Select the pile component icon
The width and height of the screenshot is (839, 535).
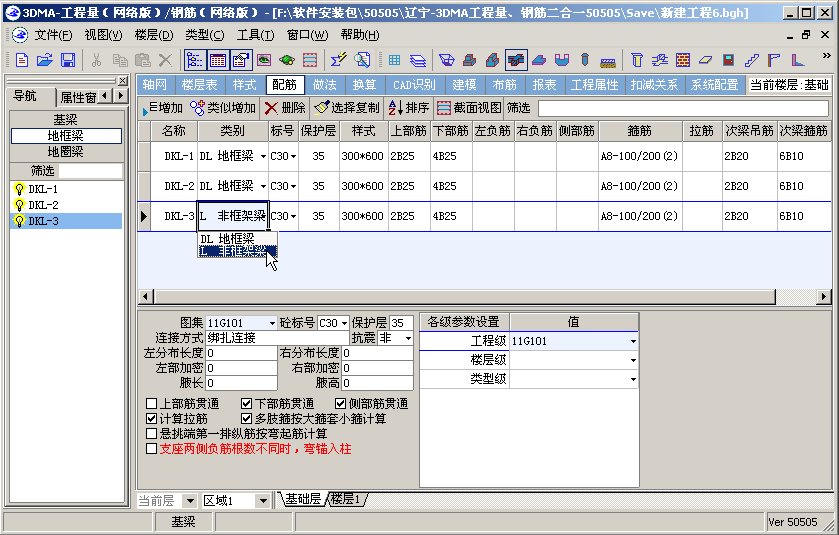click(585, 60)
